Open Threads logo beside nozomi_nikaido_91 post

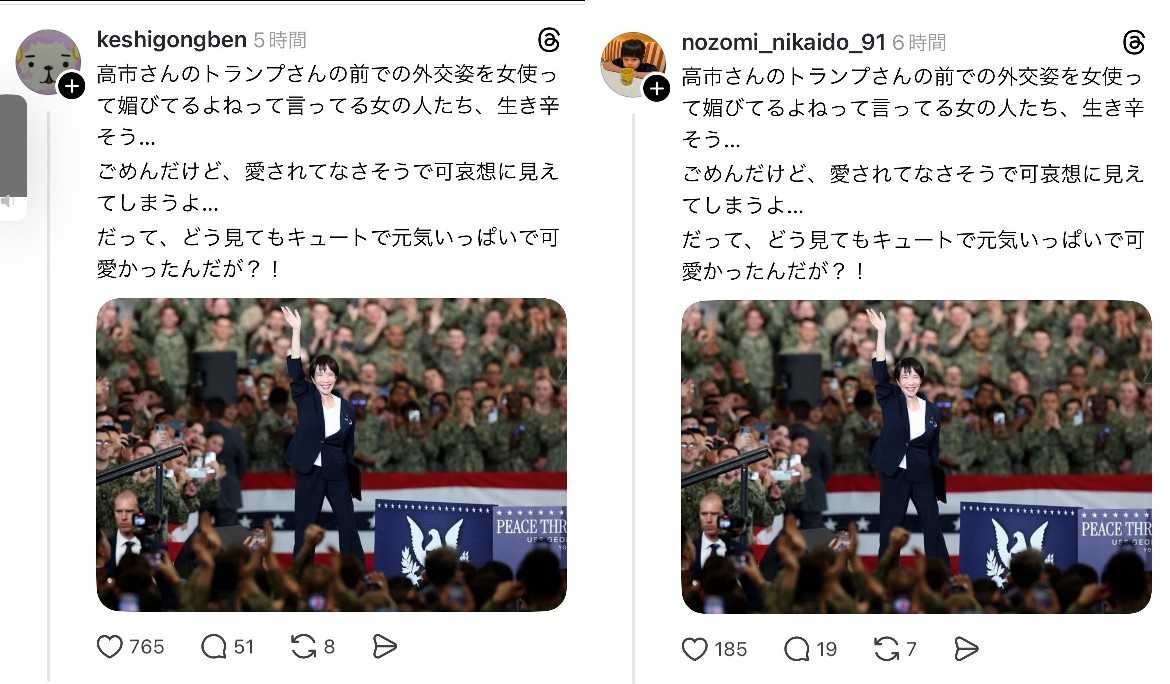[1133, 43]
